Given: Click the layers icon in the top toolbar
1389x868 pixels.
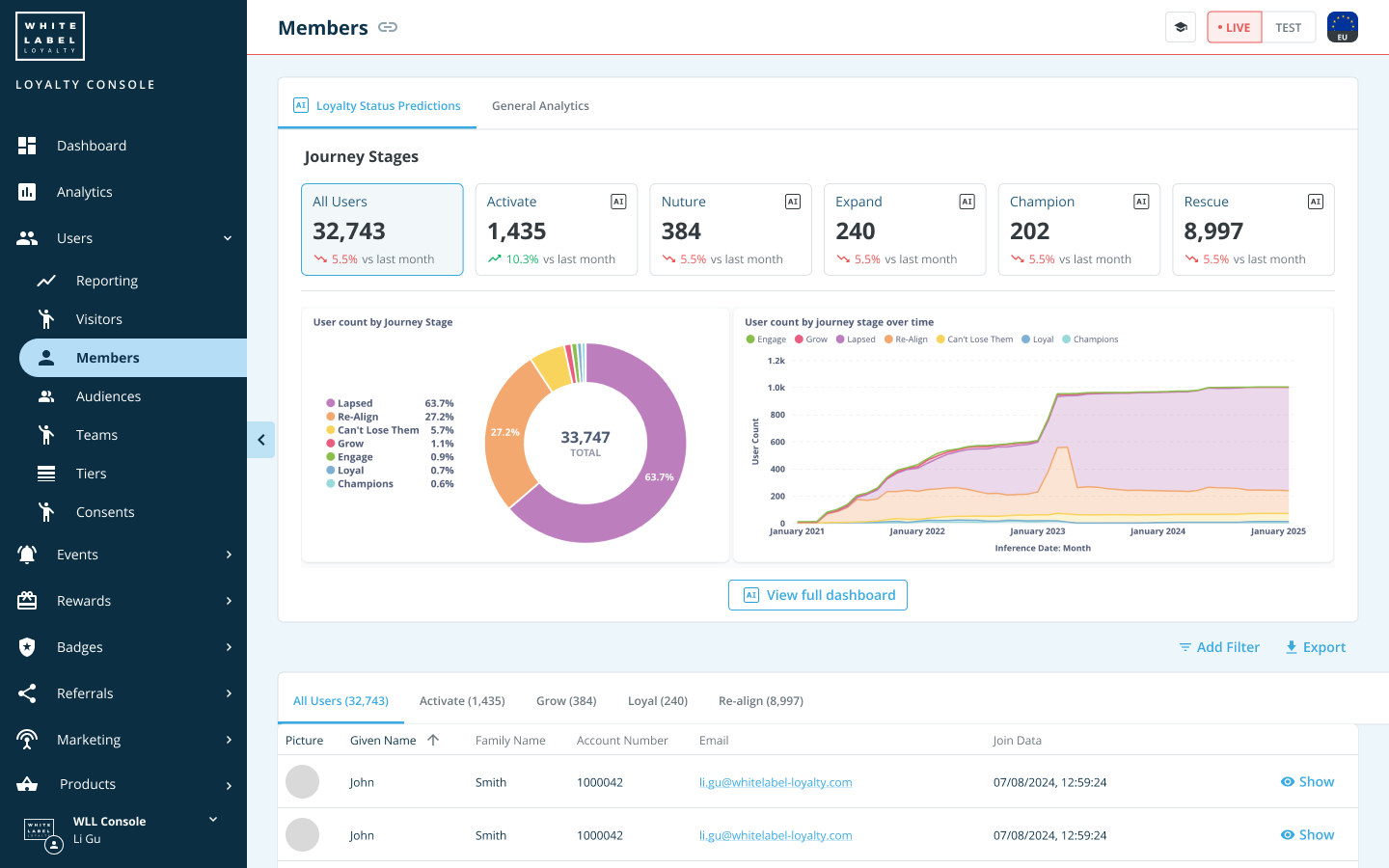Looking at the screenshot, I should [x=1180, y=27].
